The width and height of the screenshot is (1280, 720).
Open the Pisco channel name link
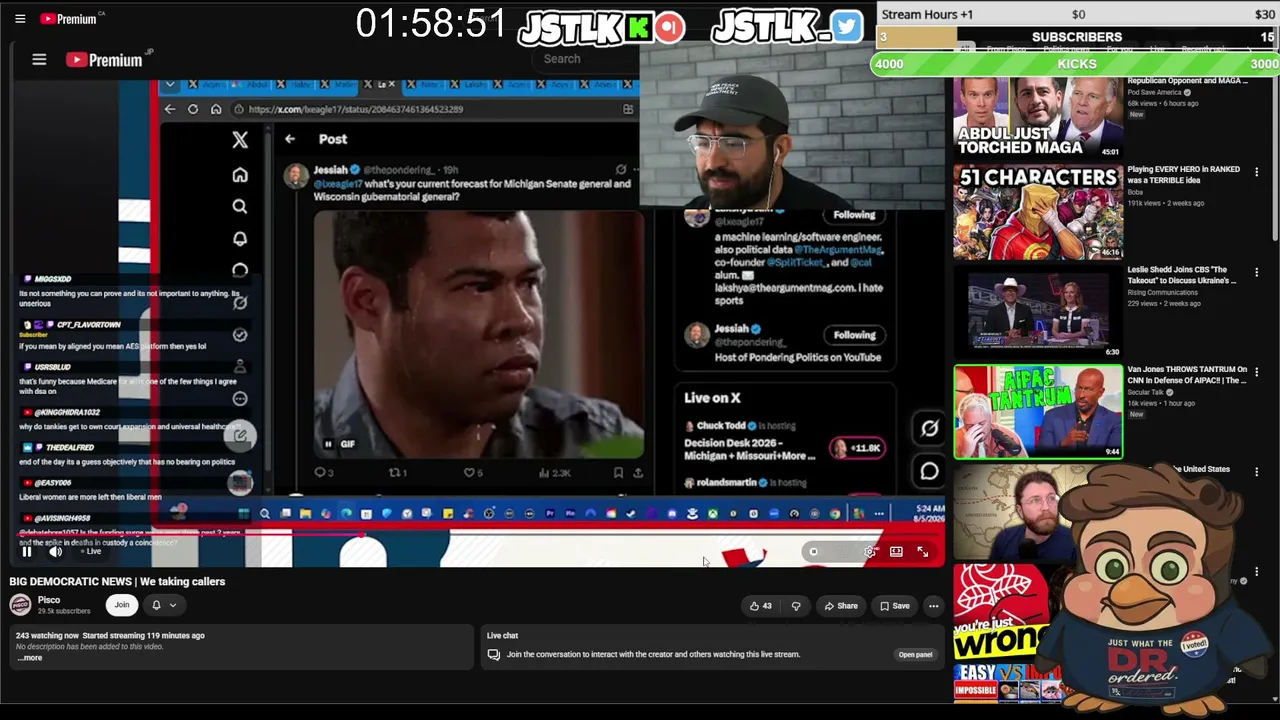[49, 600]
